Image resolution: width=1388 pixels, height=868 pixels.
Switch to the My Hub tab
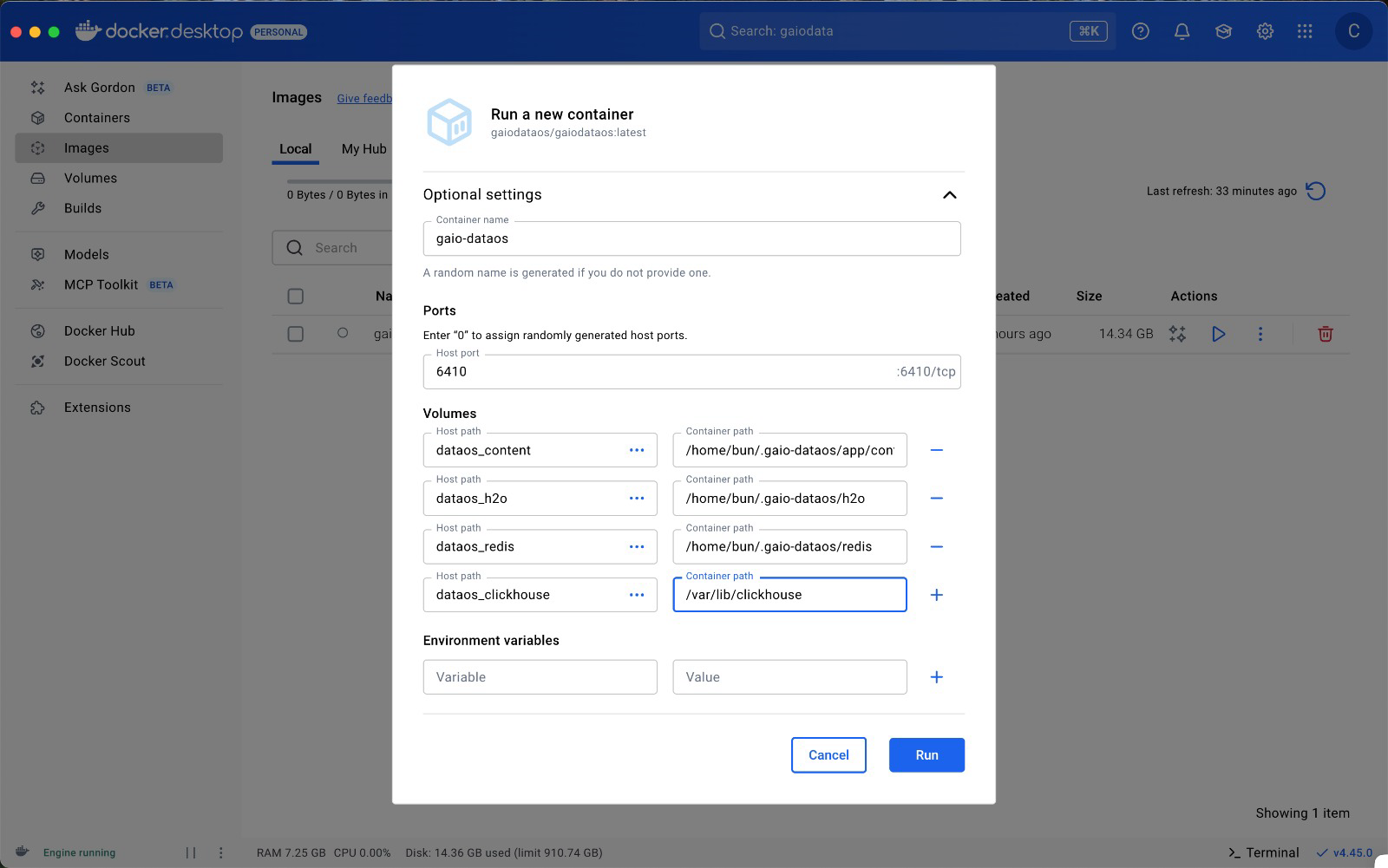tap(363, 149)
